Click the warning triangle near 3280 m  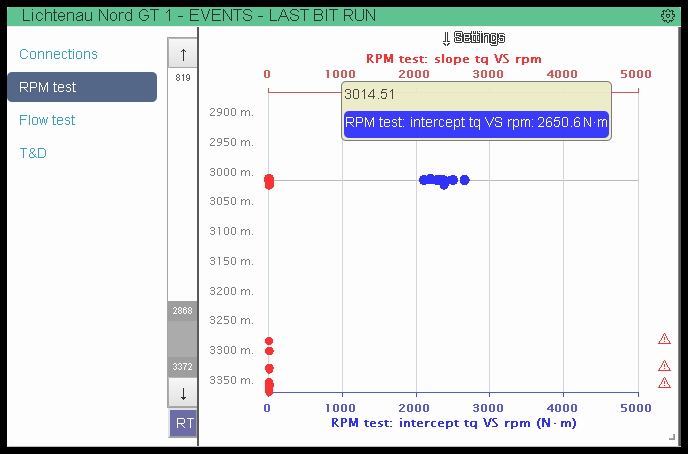pos(664,339)
